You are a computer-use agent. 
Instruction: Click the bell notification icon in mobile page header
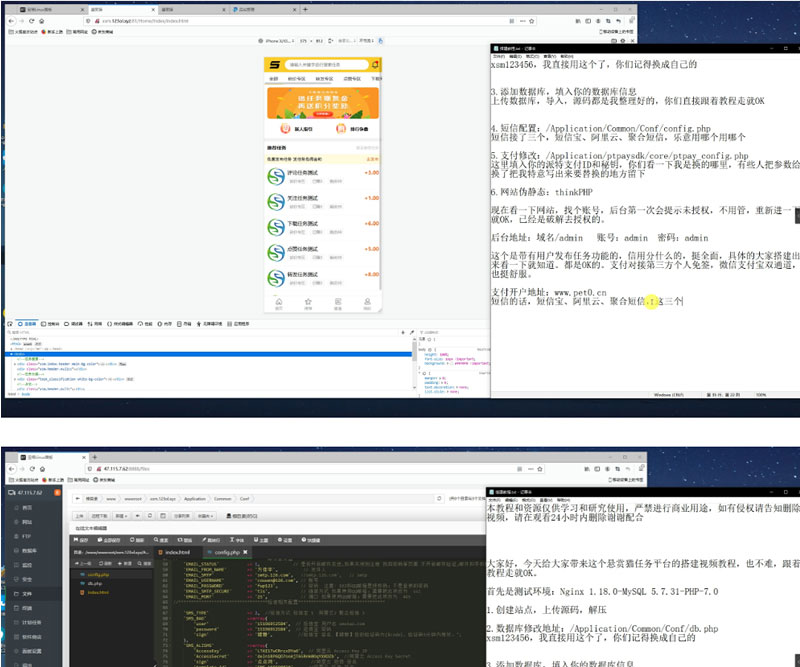click(x=374, y=66)
